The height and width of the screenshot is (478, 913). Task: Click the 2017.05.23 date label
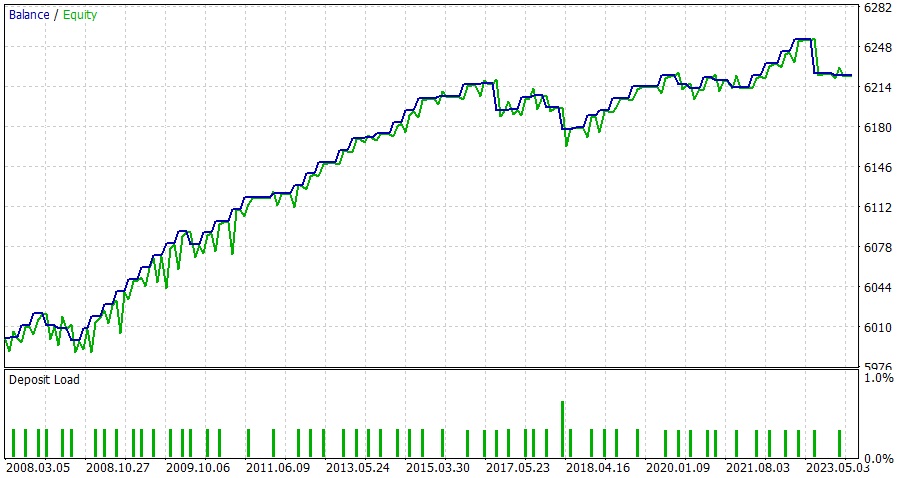tap(518, 468)
